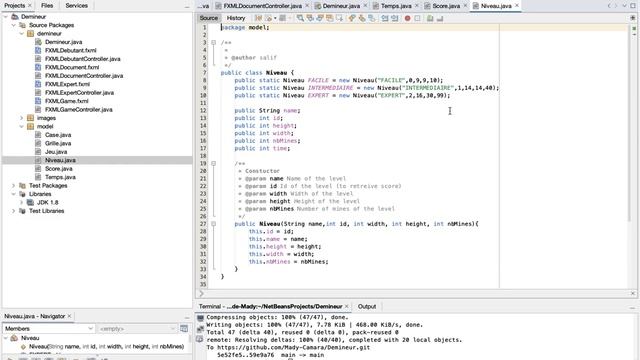Open the Temps.java editor tab
Viewport: 640px width, 360px height.
(396, 6)
